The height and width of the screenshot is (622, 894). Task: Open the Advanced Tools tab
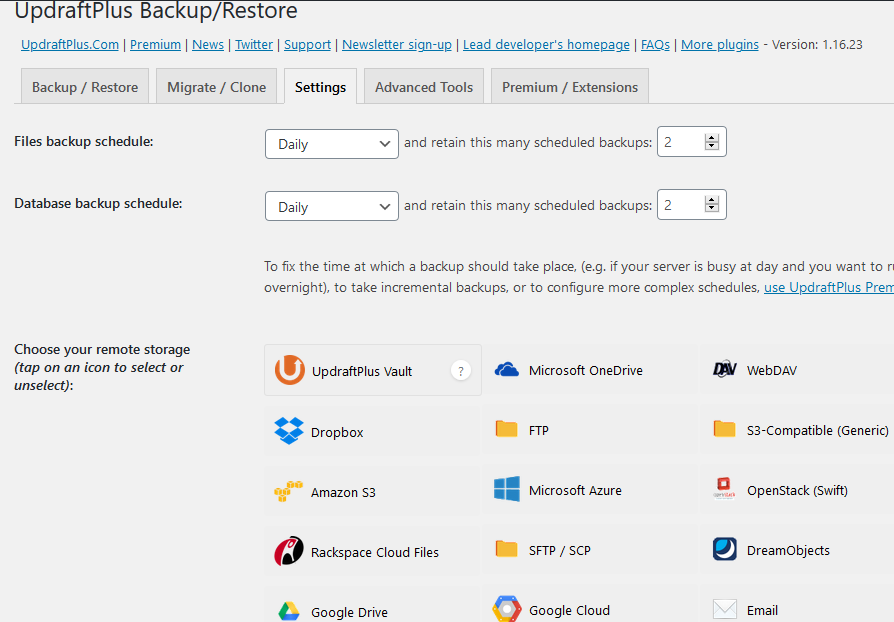click(x=424, y=87)
